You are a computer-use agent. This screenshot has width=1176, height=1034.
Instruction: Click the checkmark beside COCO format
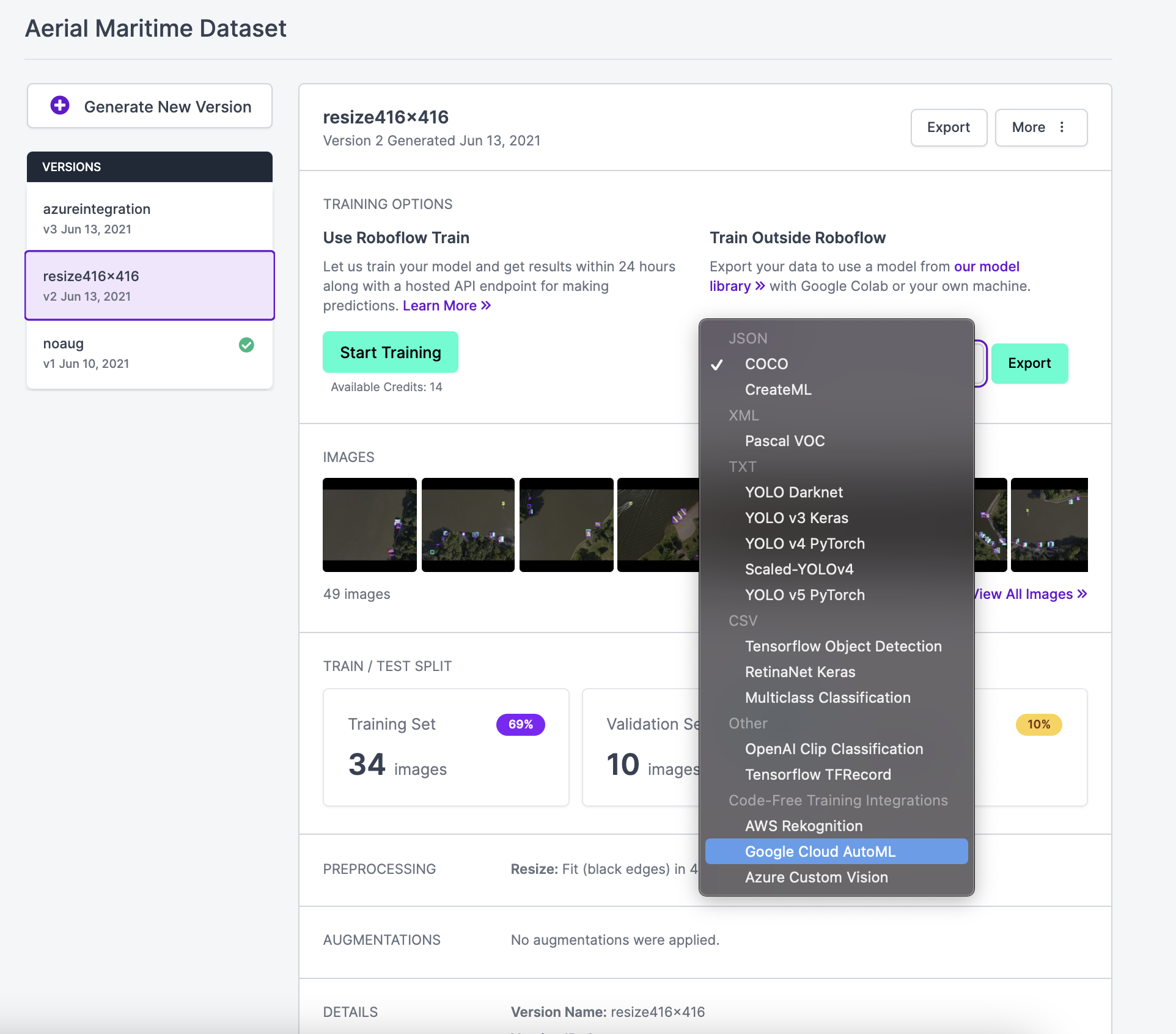click(x=717, y=365)
